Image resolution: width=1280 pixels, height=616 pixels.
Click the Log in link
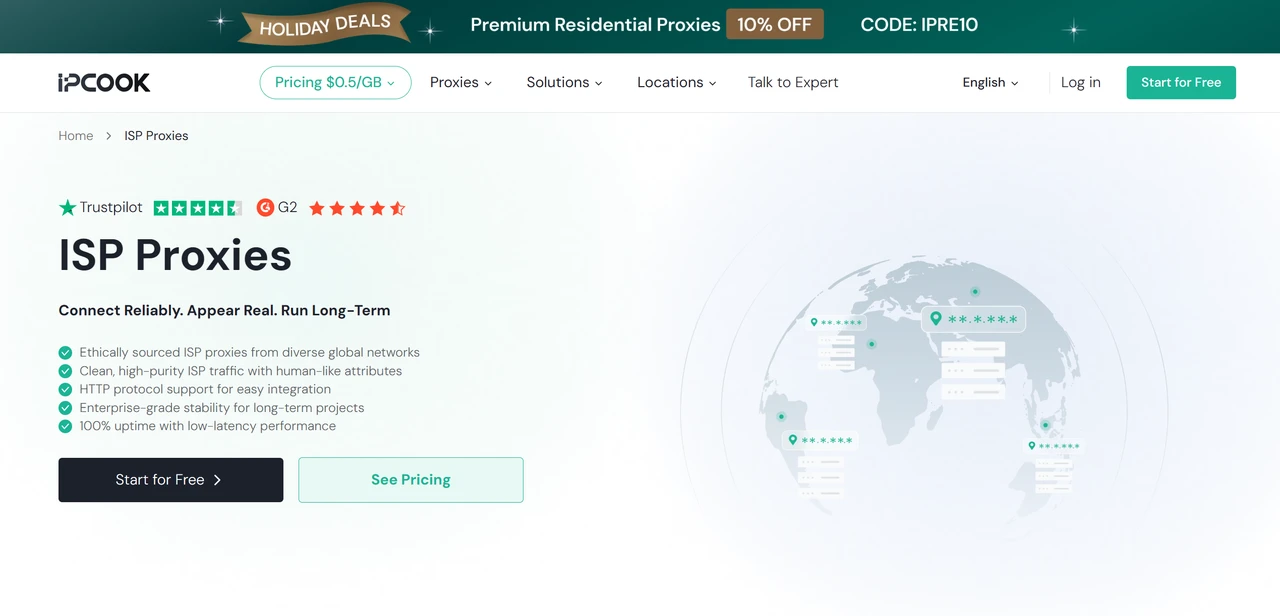tap(1080, 82)
